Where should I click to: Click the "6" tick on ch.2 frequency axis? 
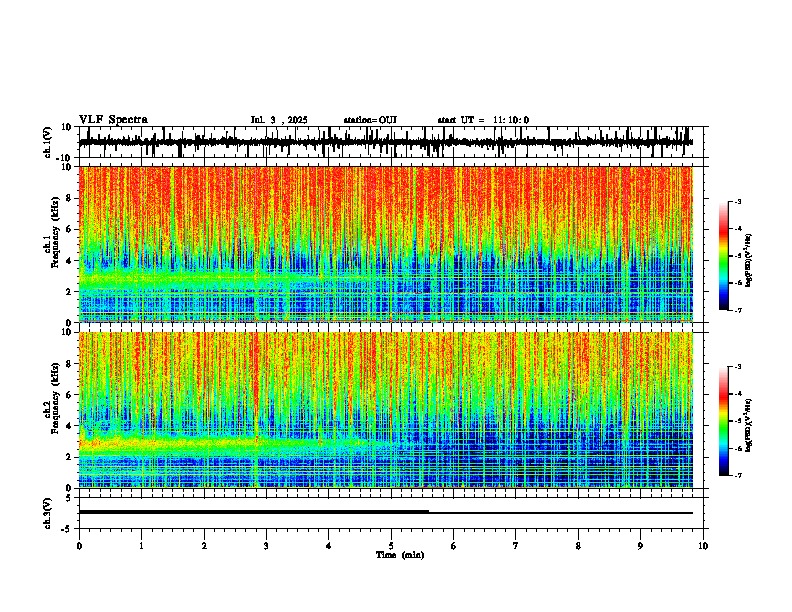point(69,395)
